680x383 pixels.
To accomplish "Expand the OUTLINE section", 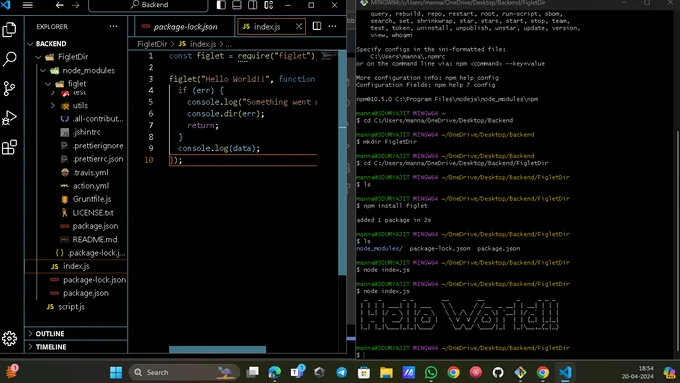I will 76,334.
